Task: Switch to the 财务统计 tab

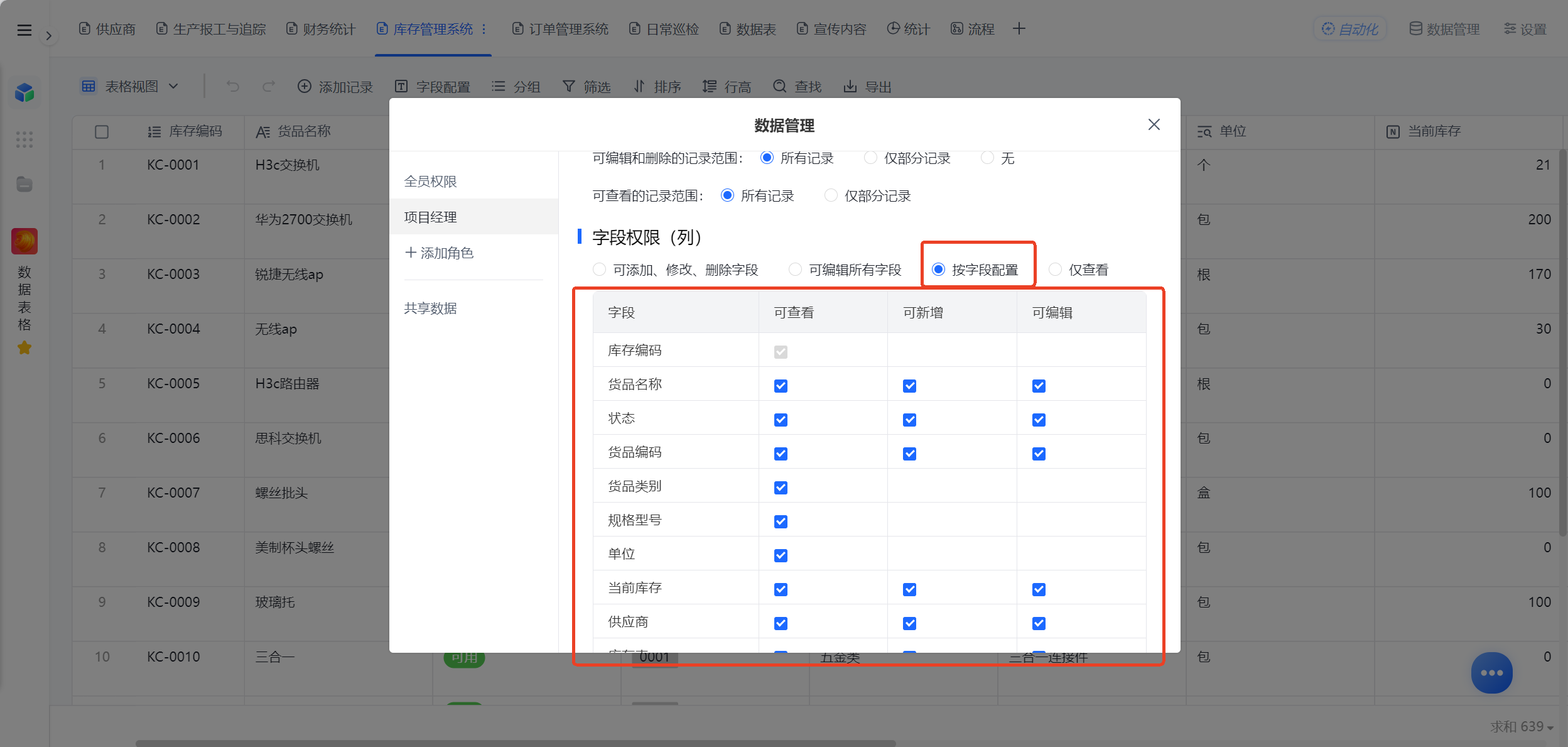Action: (x=321, y=29)
